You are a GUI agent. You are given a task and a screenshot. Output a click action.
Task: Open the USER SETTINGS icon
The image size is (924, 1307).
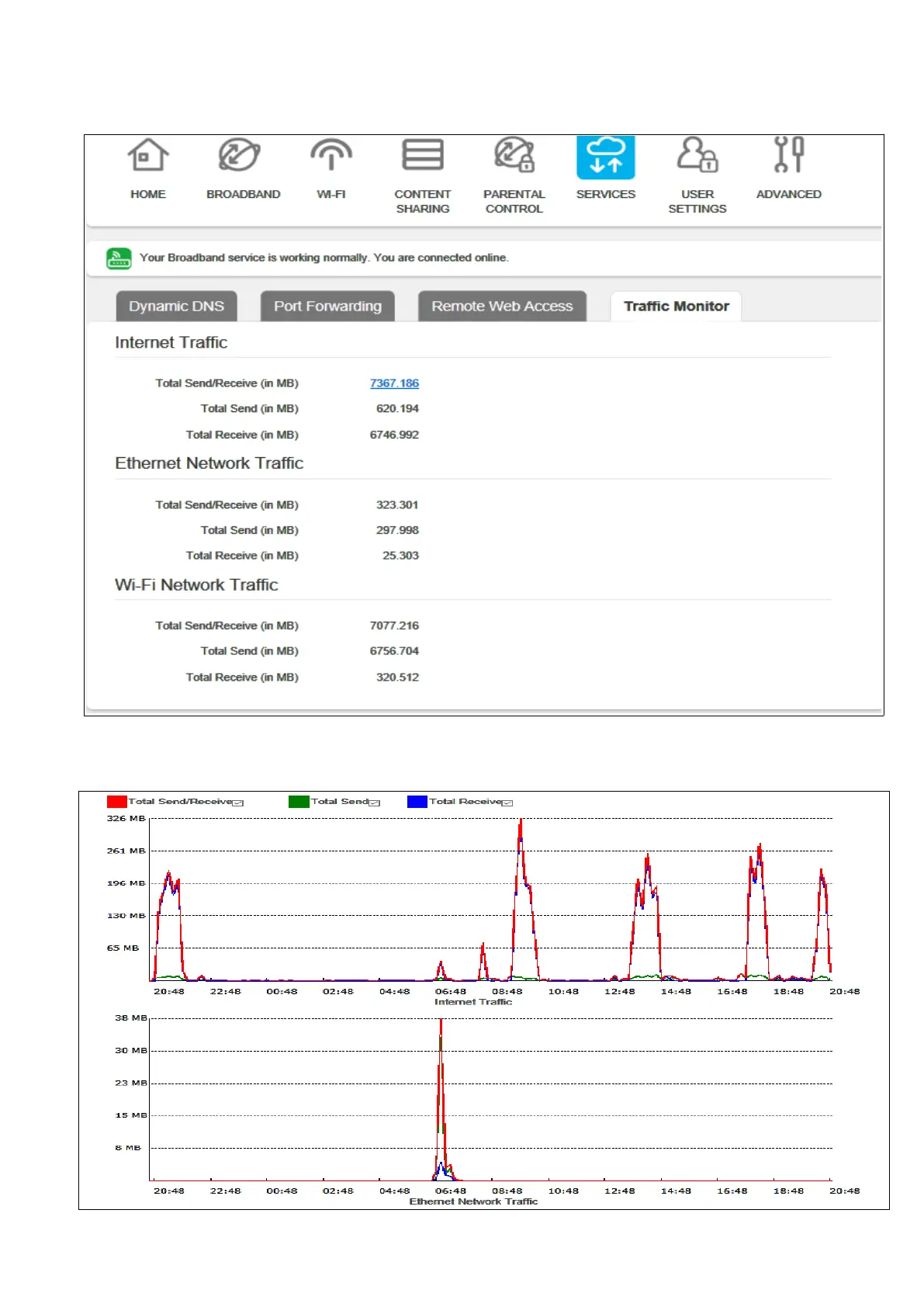(697, 155)
